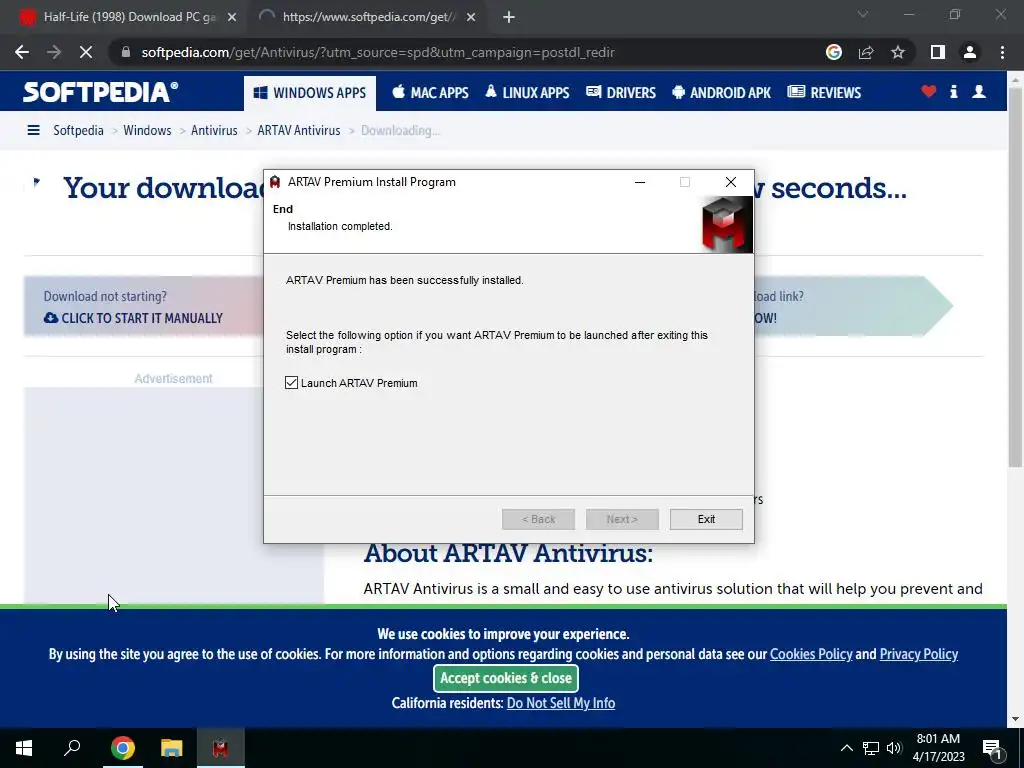Toggle the Launch ARTAV Premium checkbox
The height and width of the screenshot is (768, 1024).
[x=291, y=383]
